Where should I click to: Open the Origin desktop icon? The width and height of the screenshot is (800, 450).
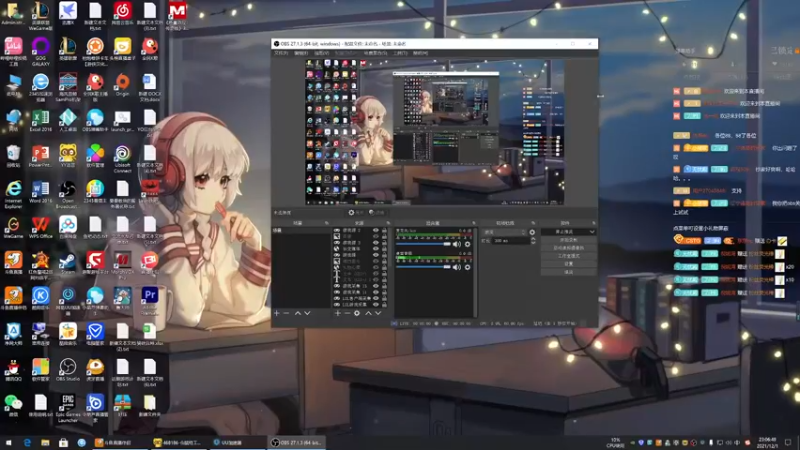[x=122, y=85]
